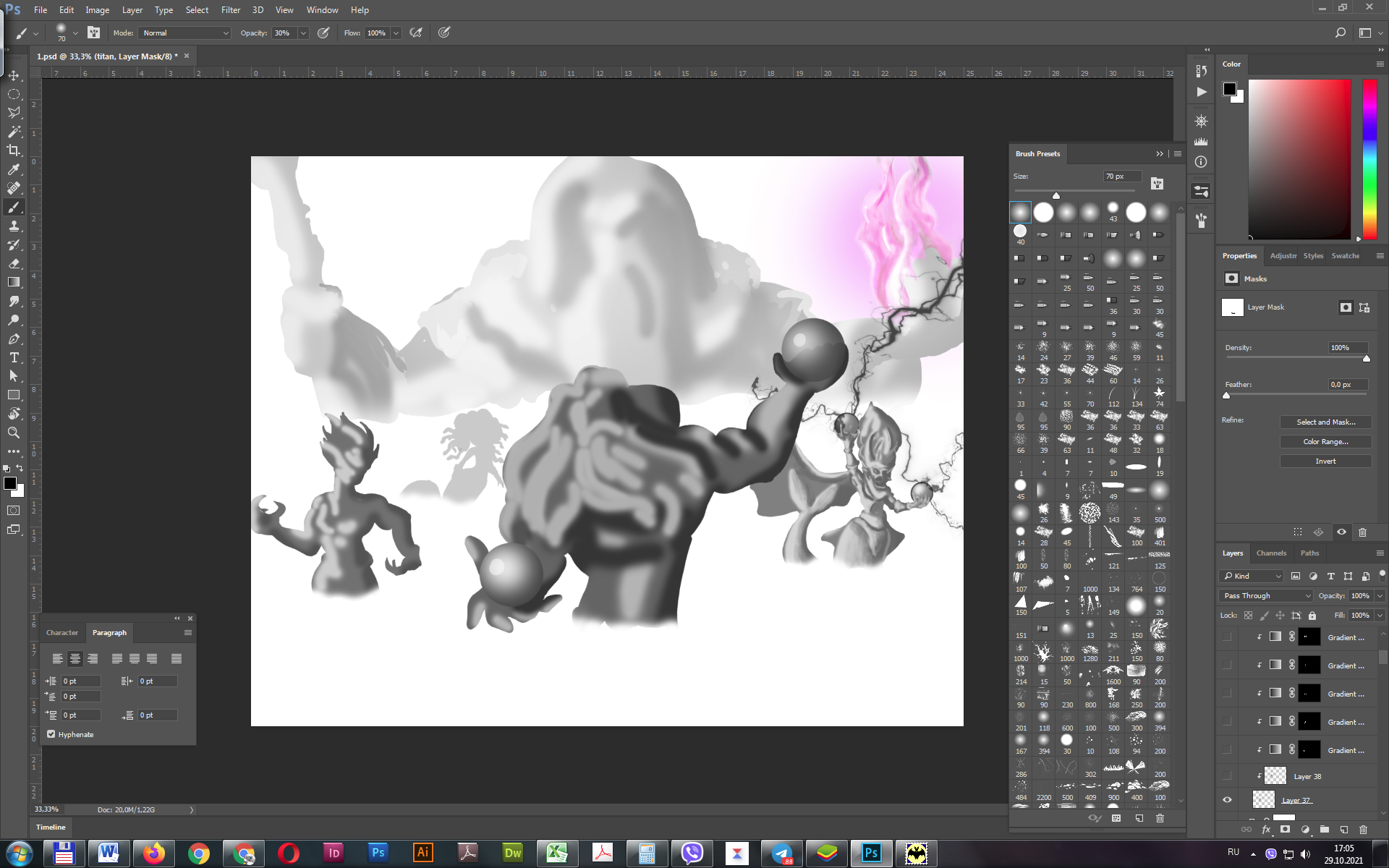
Task: Select the Move tool
Action: (14, 75)
